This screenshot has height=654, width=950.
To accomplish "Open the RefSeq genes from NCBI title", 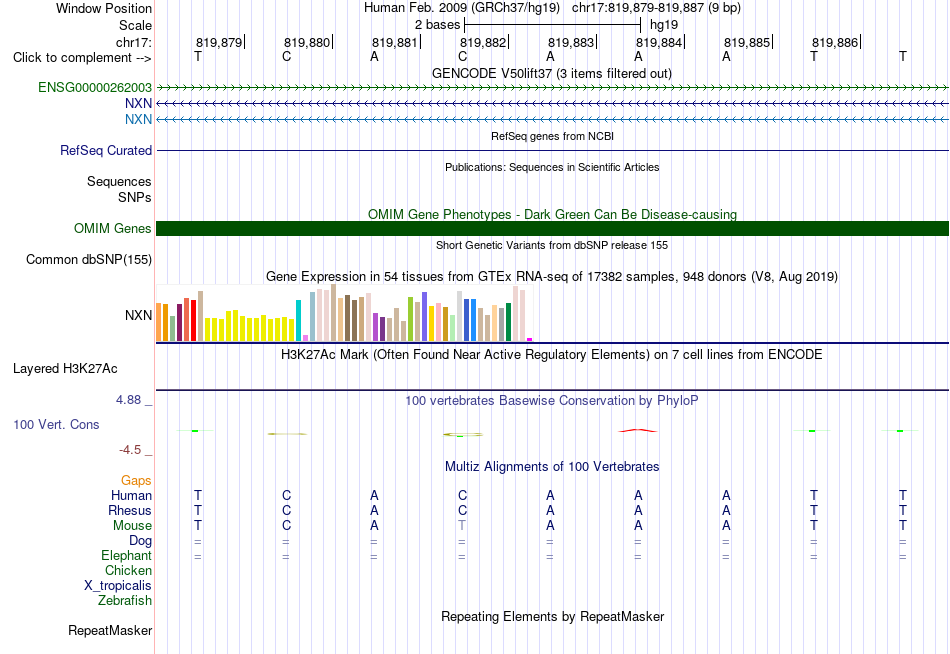I will tap(552, 136).
